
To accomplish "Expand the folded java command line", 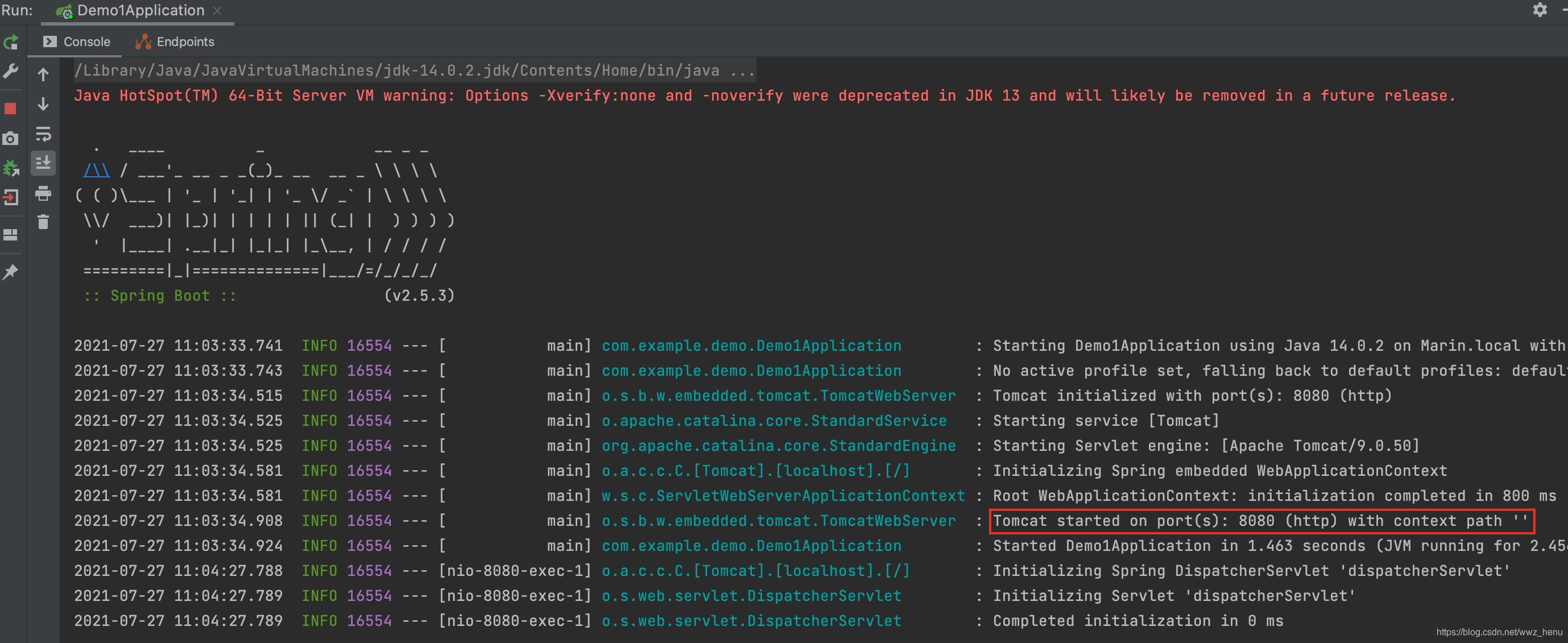I will [x=743, y=71].
